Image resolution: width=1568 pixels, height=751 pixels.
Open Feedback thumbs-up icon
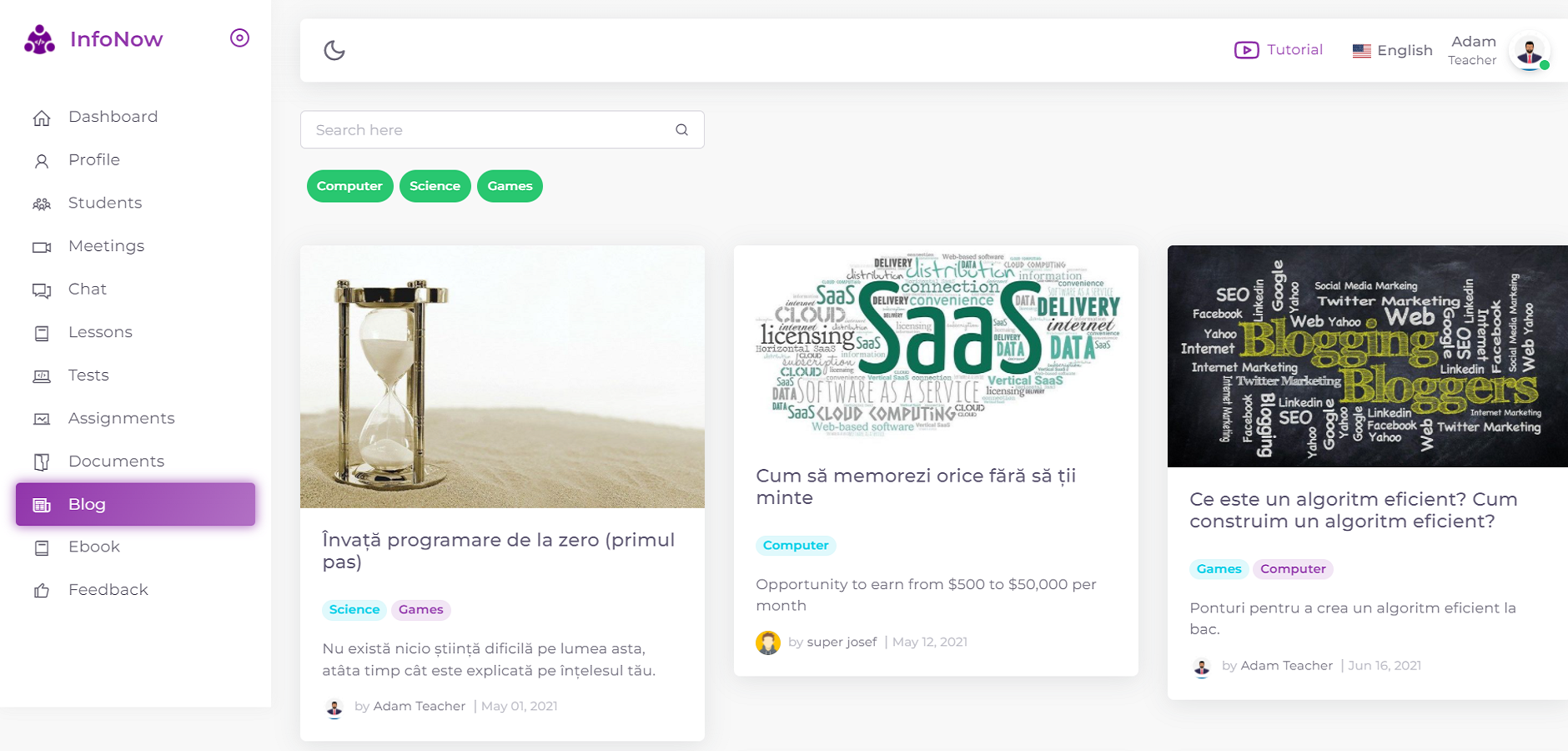42,591
